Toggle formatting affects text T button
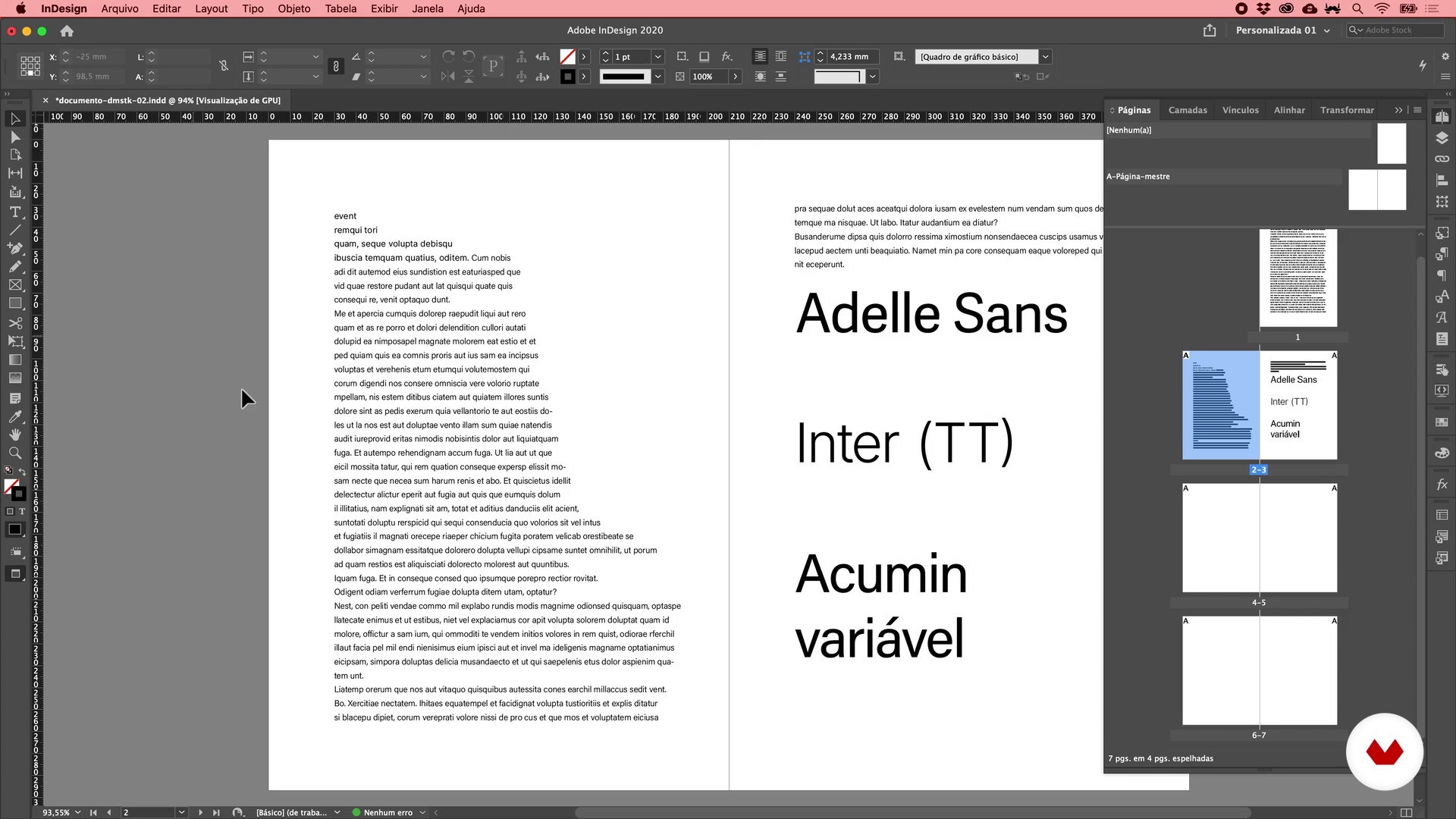This screenshot has width=1456, height=819. (x=22, y=512)
